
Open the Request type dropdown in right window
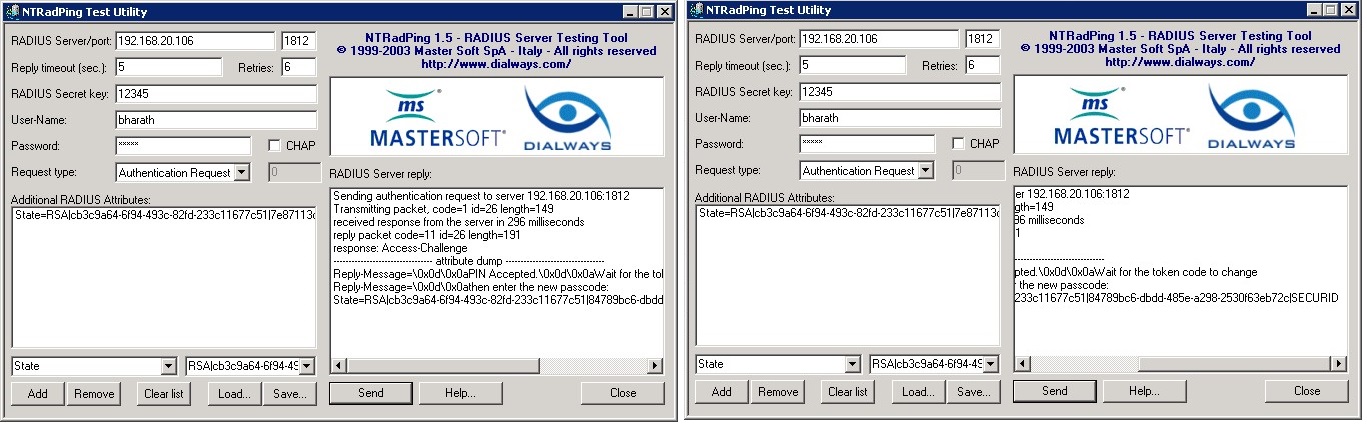click(x=926, y=171)
